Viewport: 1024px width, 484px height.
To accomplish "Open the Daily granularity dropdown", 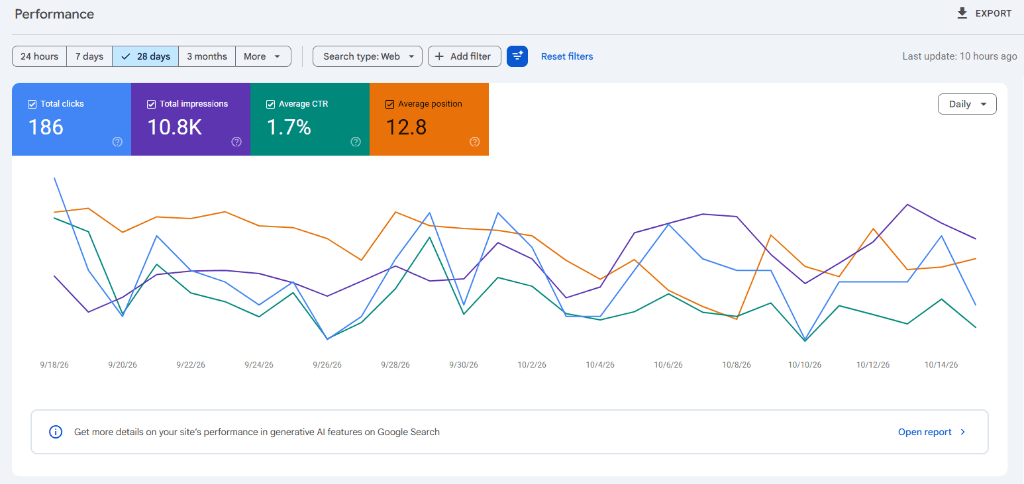I will (967, 104).
